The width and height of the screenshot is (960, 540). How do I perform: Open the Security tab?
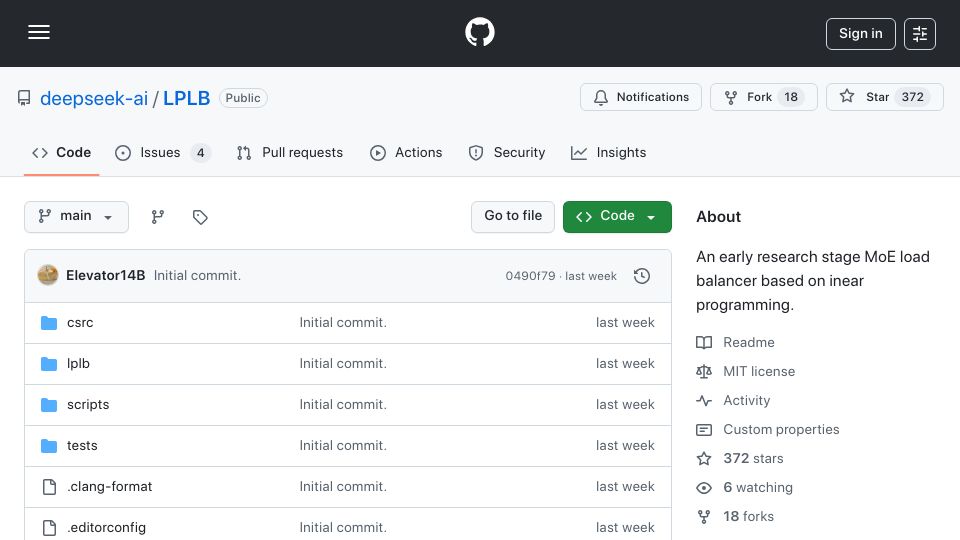pyautogui.click(x=506, y=152)
